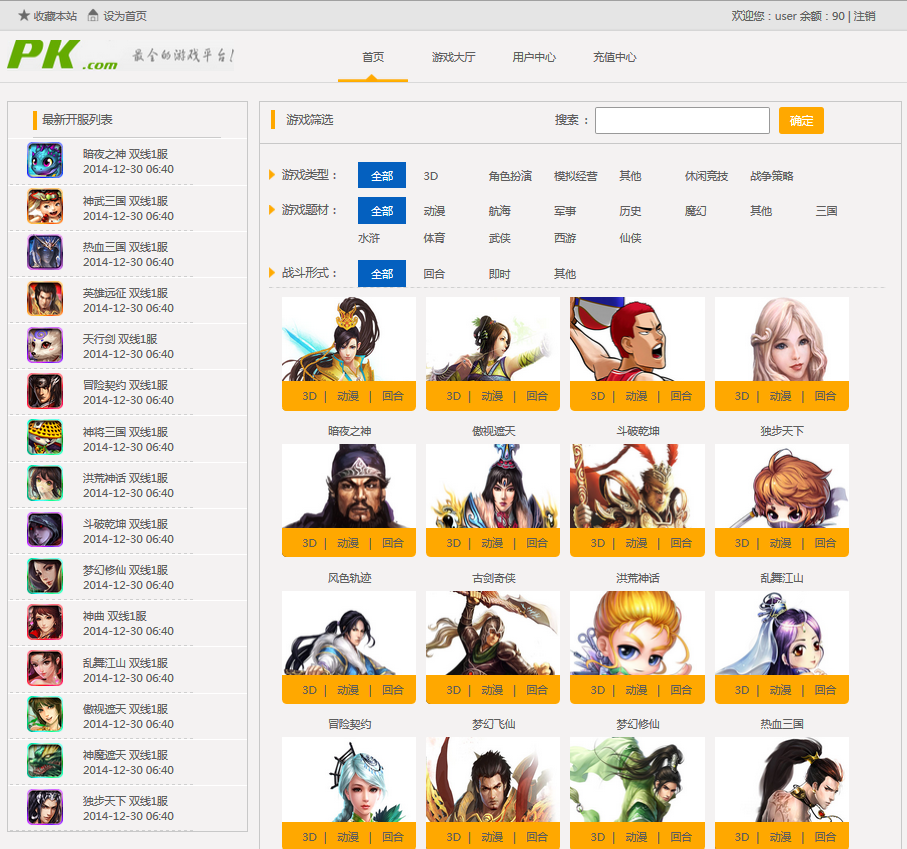Go to the 游戏大厅 navigation tab
The width and height of the screenshot is (907, 849).
(x=454, y=57)
